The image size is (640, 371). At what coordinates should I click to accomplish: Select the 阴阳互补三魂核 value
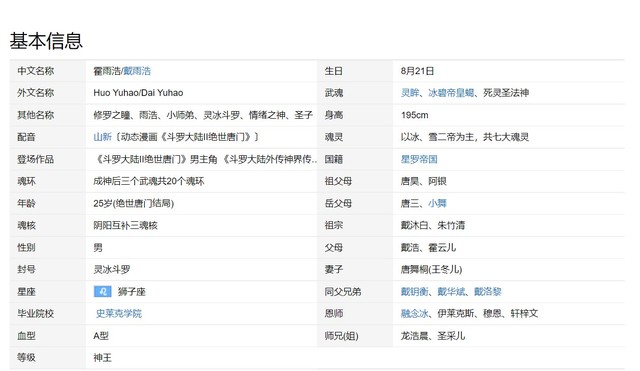point(125,225)
